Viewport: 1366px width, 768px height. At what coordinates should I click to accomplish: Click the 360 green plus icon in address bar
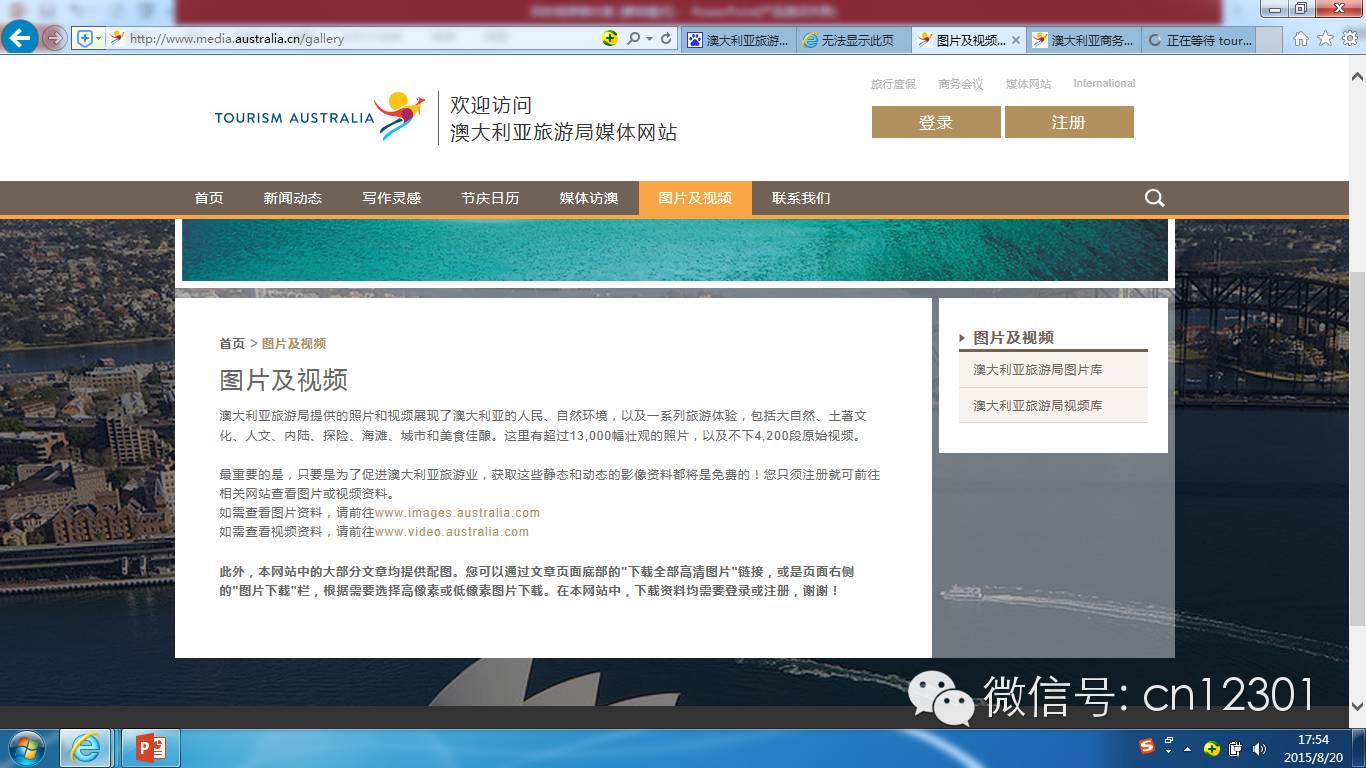click(x=610, y=38)
